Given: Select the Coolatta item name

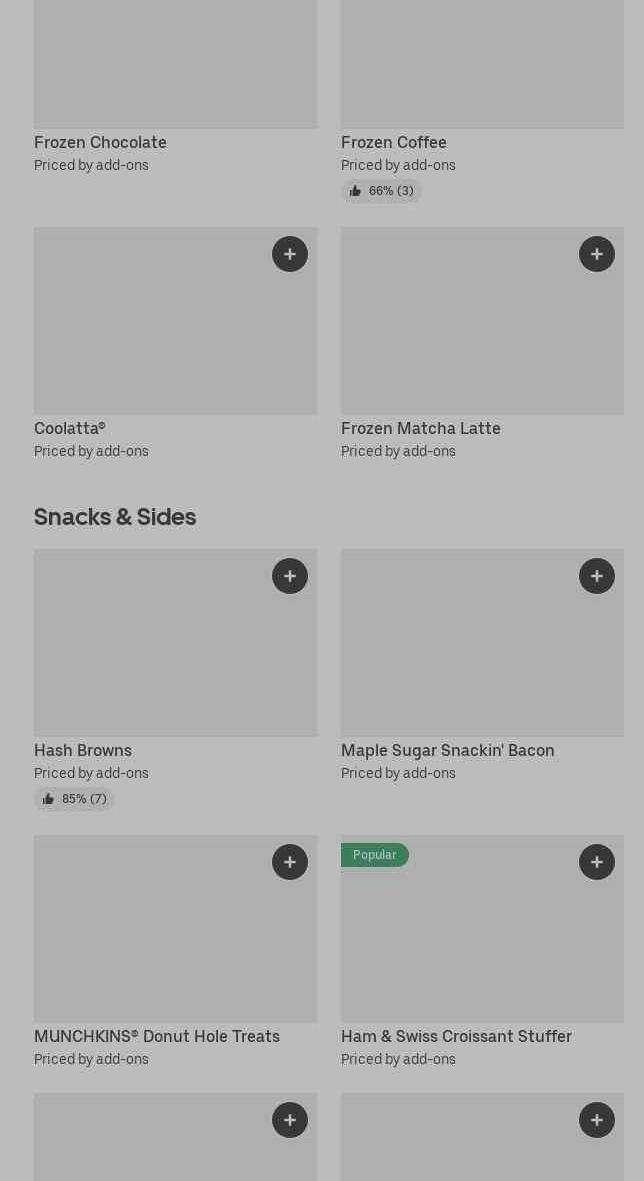Looking at the screenshot, I should tap(69, 428).
